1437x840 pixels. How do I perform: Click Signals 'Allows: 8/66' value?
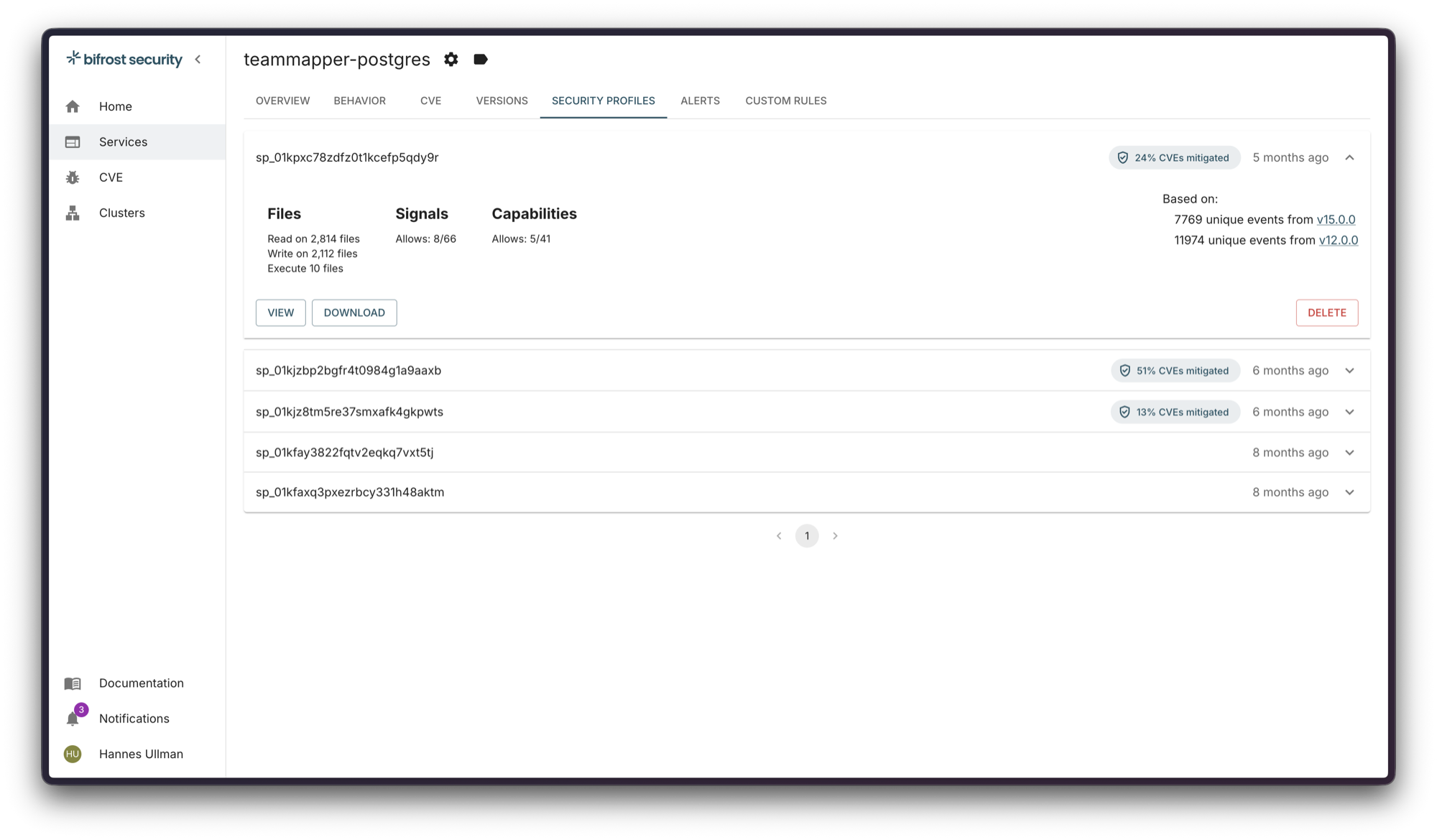(x=426, y=239)
